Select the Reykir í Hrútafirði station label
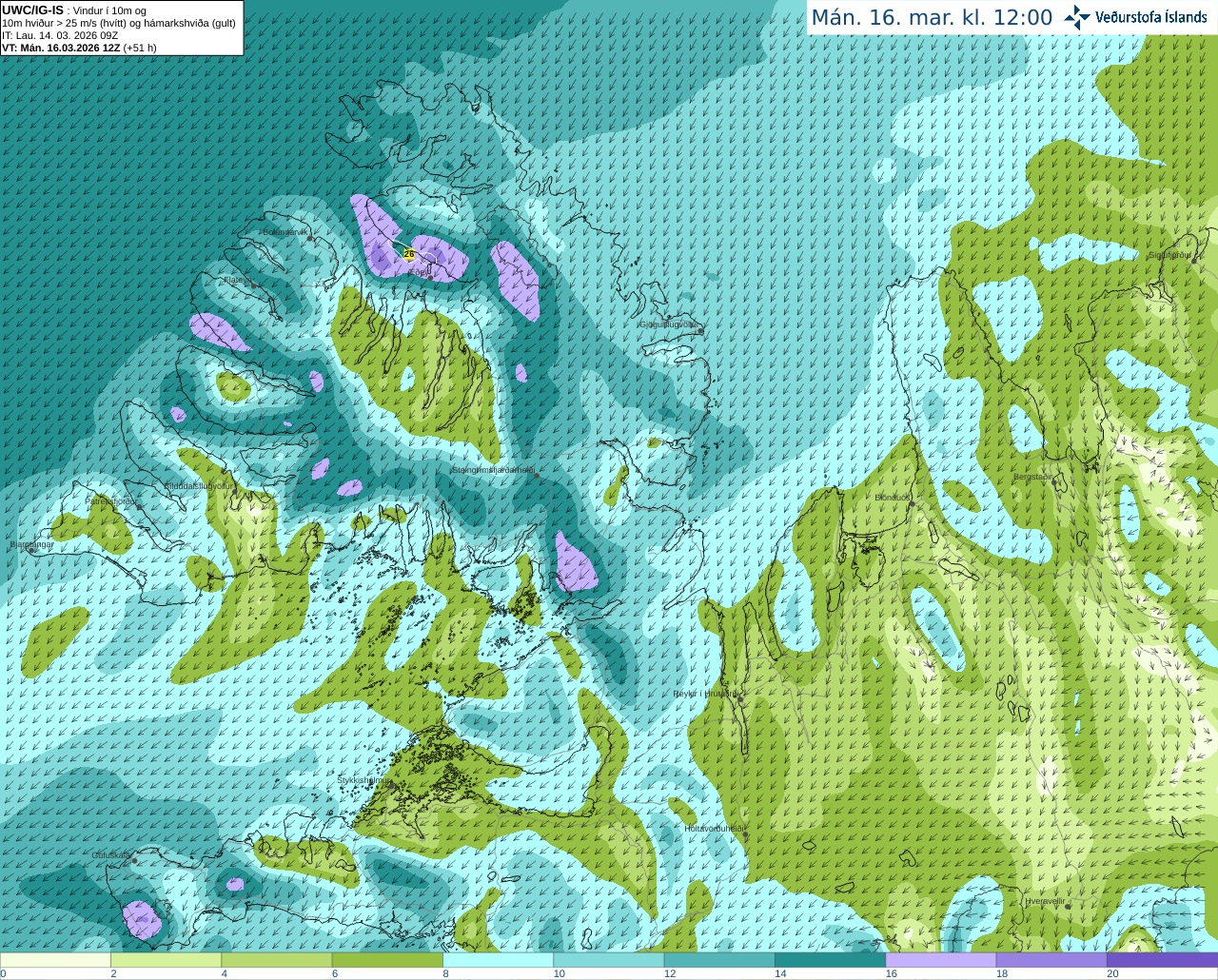 coord(705,694)
